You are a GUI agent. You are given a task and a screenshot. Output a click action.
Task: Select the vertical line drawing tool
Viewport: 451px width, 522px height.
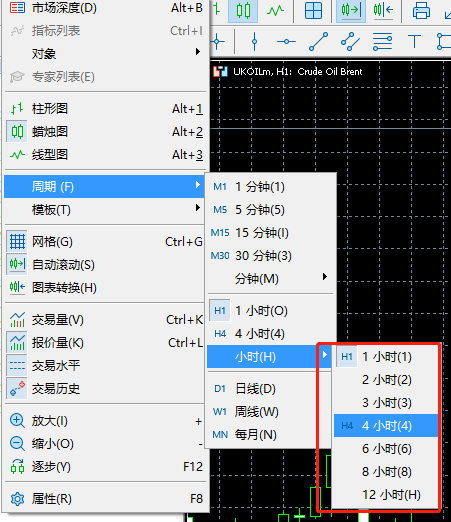click(254, 42)
